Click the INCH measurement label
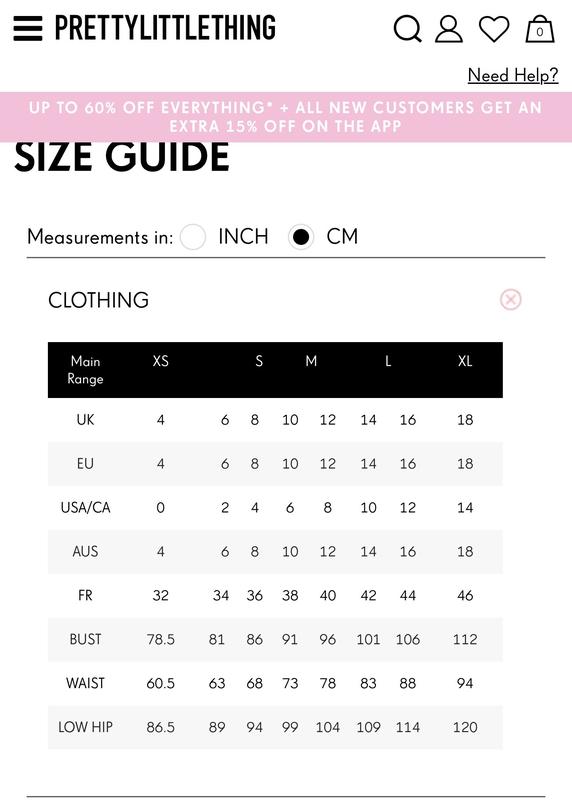This screenshot has height=800, width=572. [243, 237]
